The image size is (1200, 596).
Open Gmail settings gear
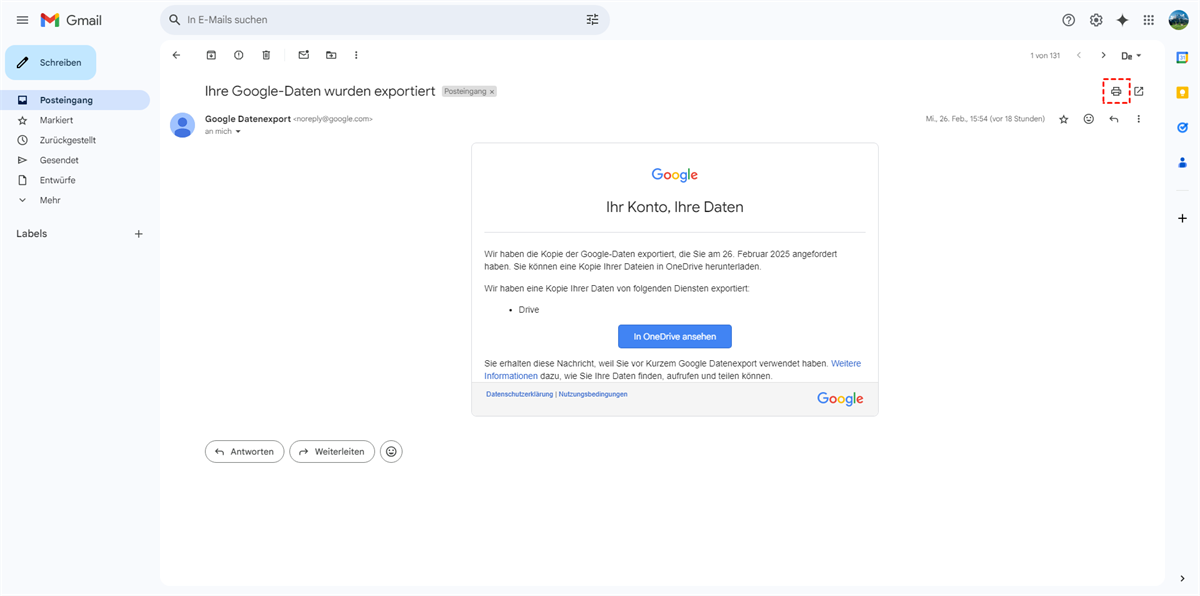(1096, 20)
